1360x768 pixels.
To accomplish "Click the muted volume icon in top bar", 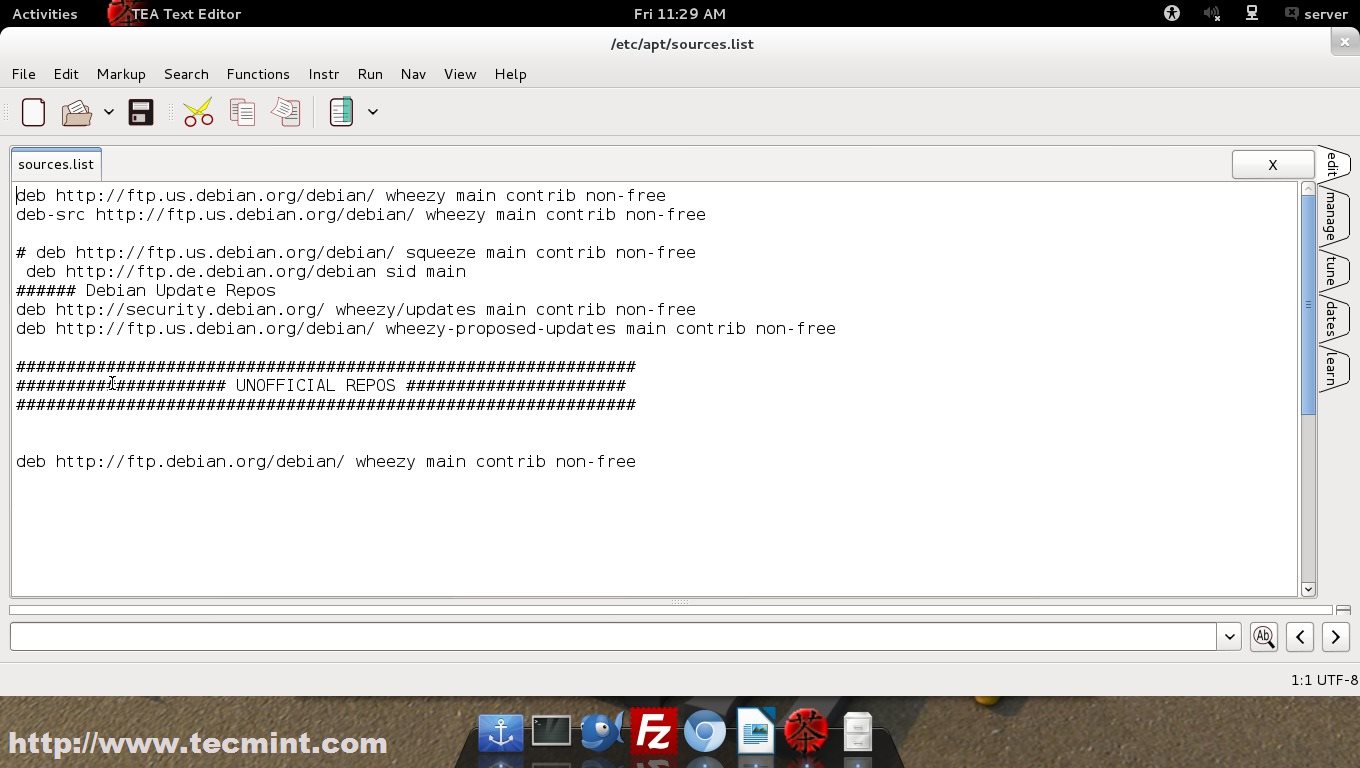I will coord(1212,14).
